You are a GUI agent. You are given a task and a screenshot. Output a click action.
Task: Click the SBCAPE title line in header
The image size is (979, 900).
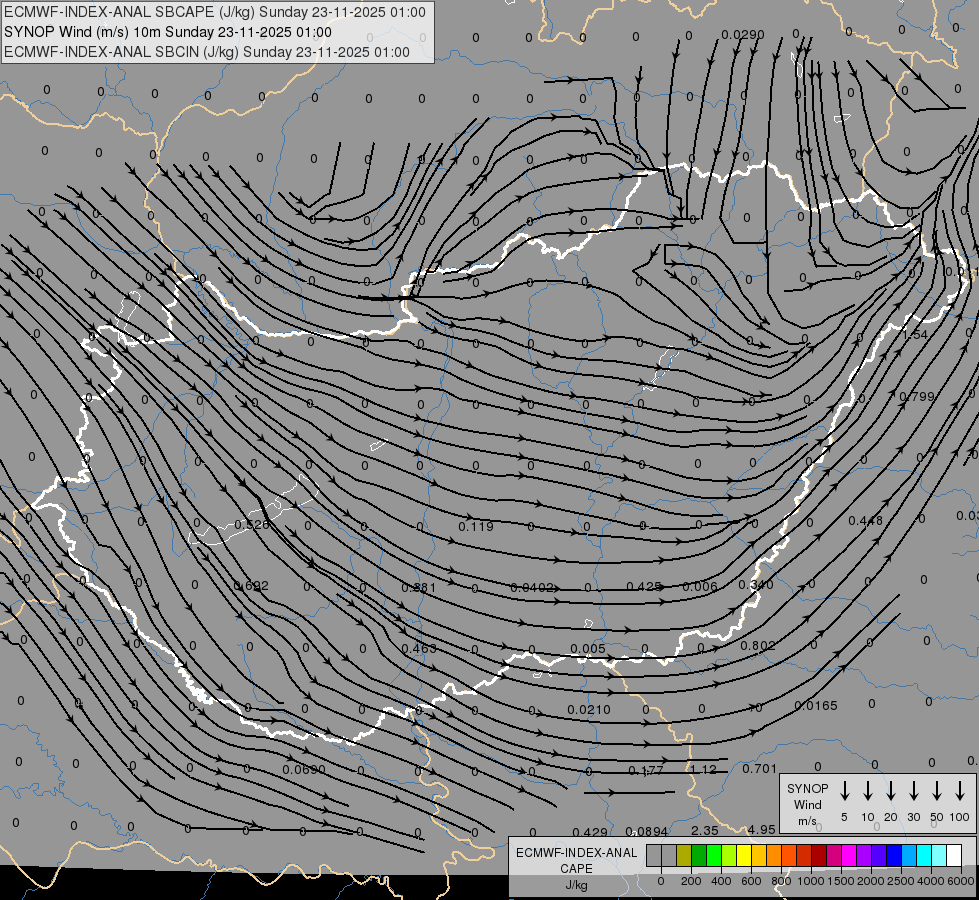click(x=215, y=12)
